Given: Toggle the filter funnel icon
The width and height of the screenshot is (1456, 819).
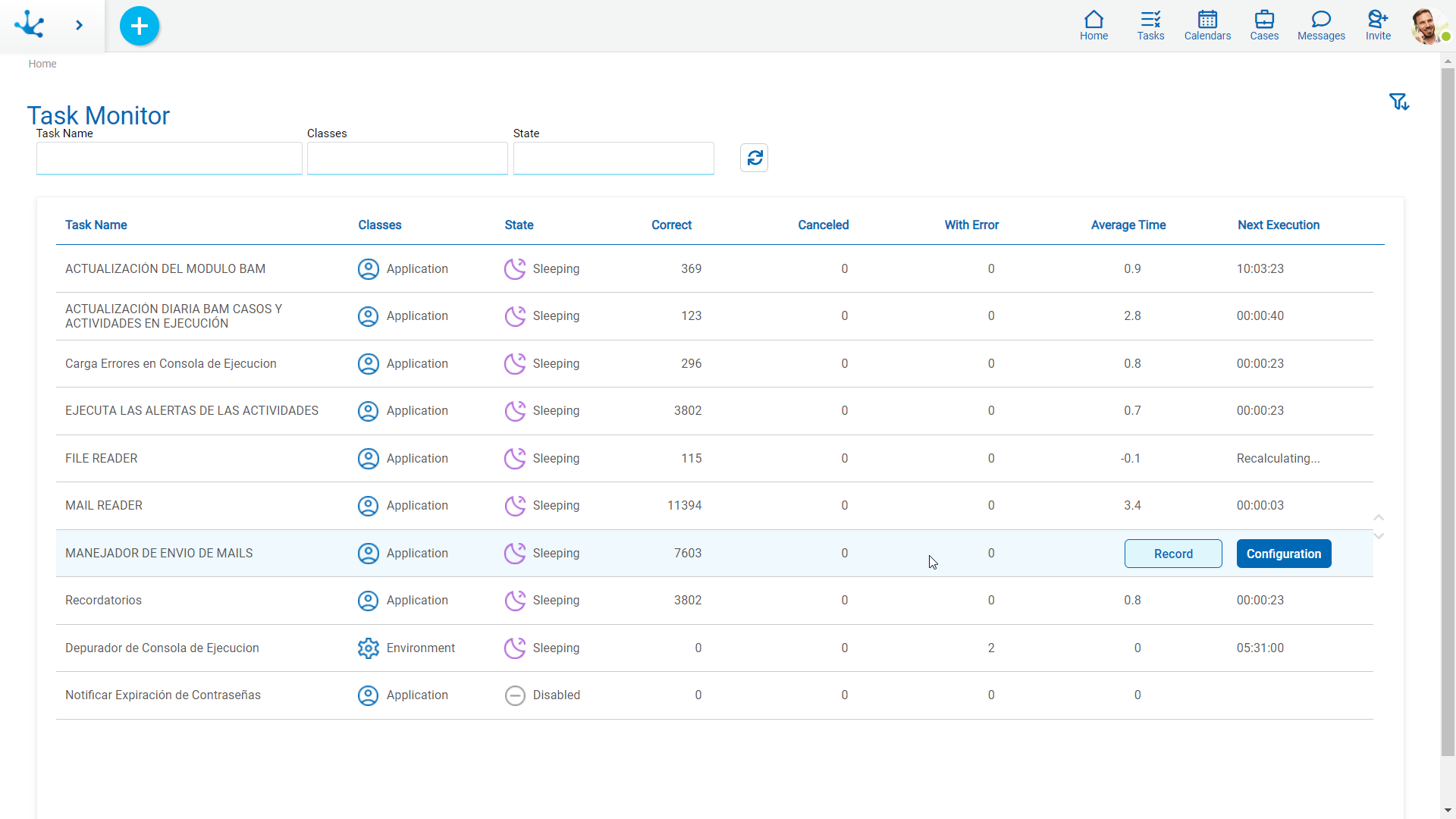Looking at the screenshot, I should pos(1398,102).
